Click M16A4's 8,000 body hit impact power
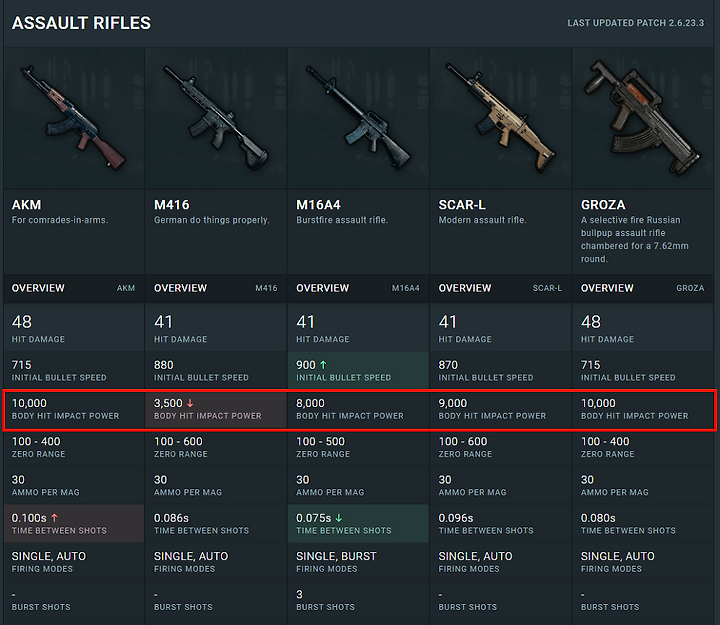Image resolution: width=720 pixels, height=625 pixels. click(310, 403)
